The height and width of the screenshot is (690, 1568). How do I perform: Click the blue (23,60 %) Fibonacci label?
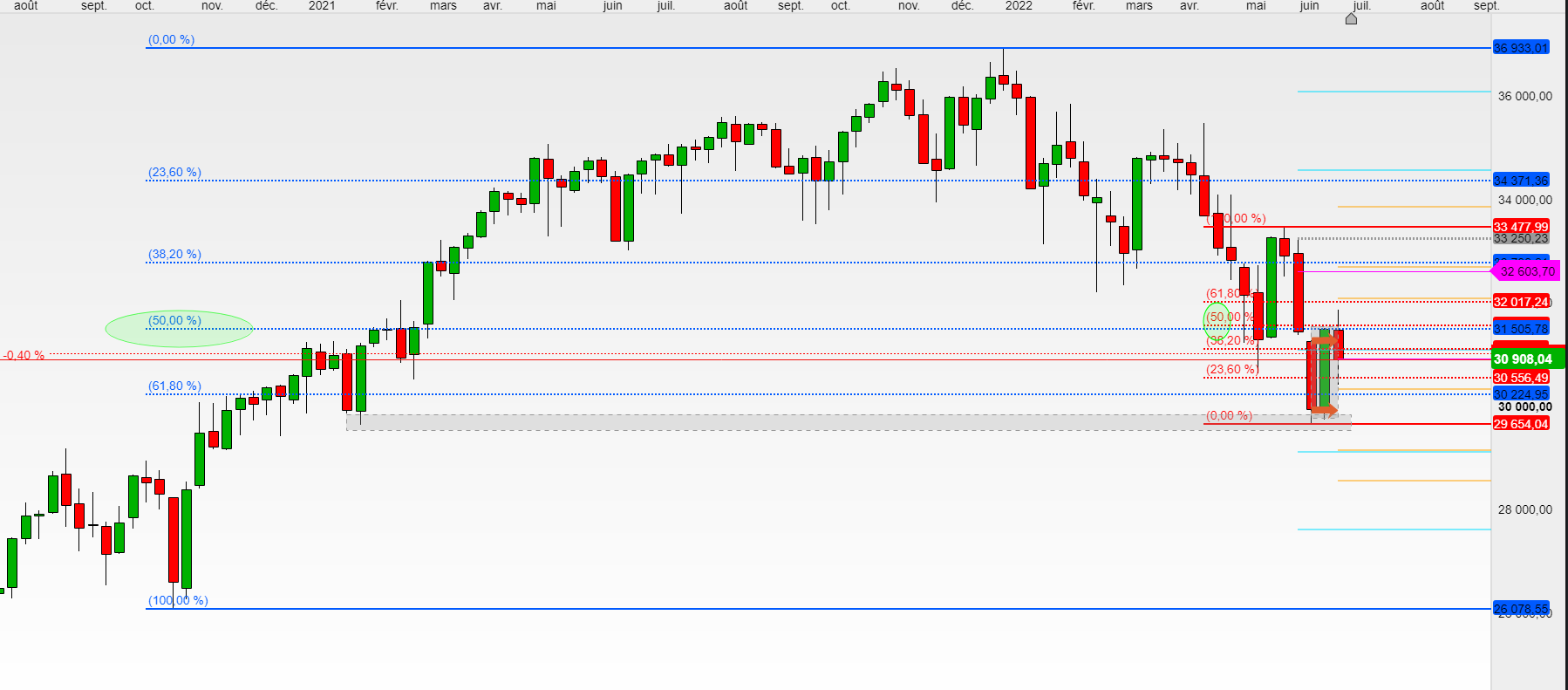174,173
